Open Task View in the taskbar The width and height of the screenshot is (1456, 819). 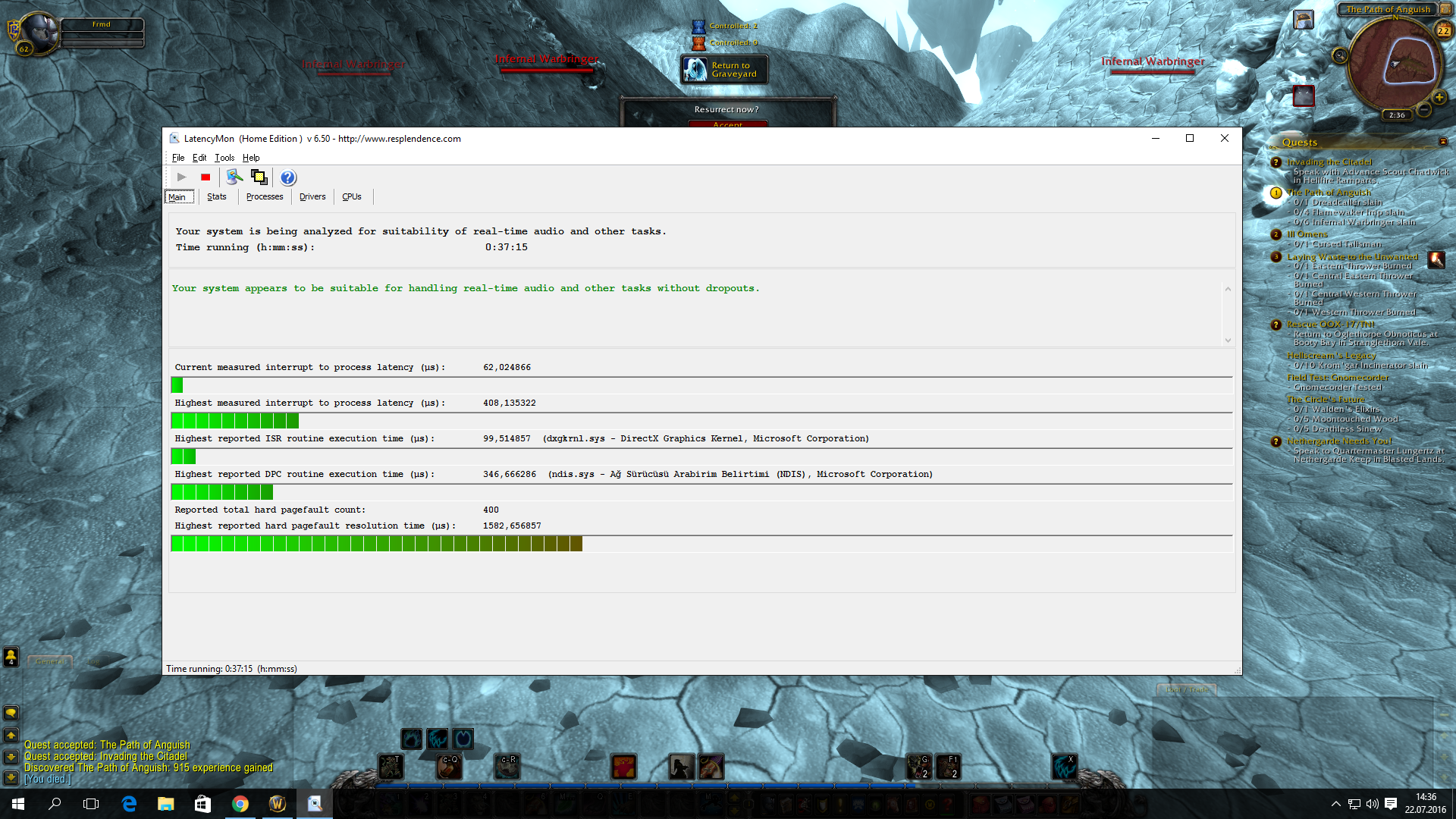click(x=91, y=804)
